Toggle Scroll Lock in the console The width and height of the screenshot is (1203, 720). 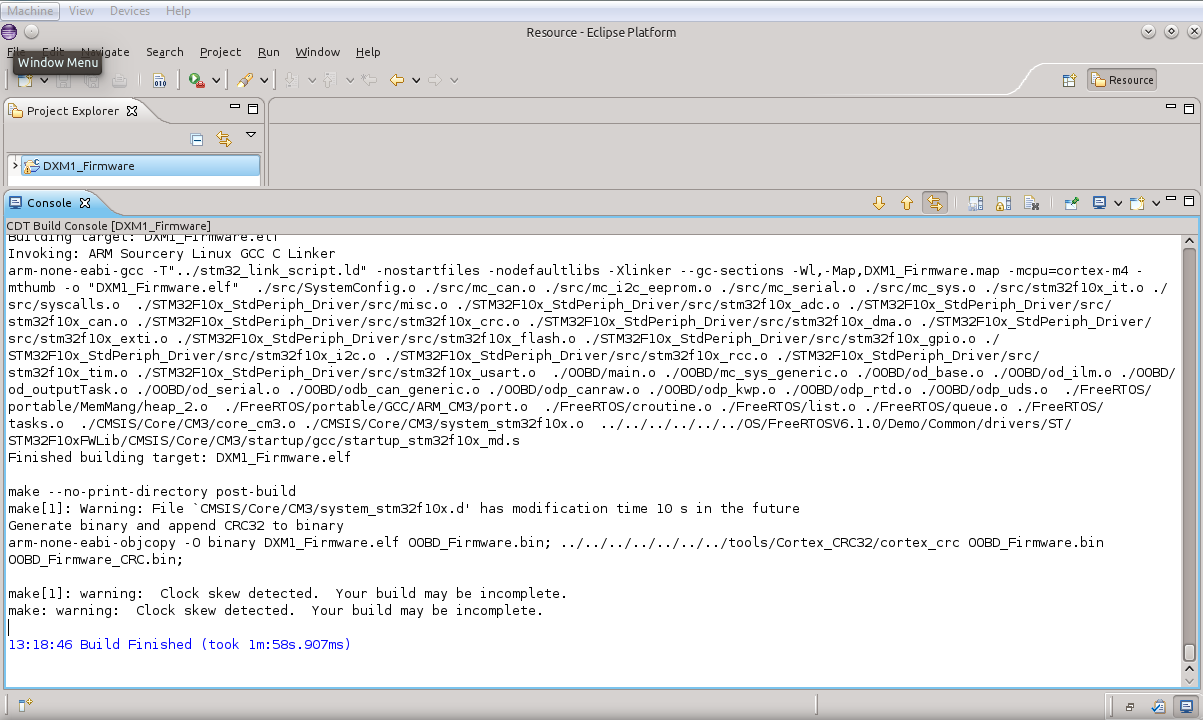tap(1004, 203)
